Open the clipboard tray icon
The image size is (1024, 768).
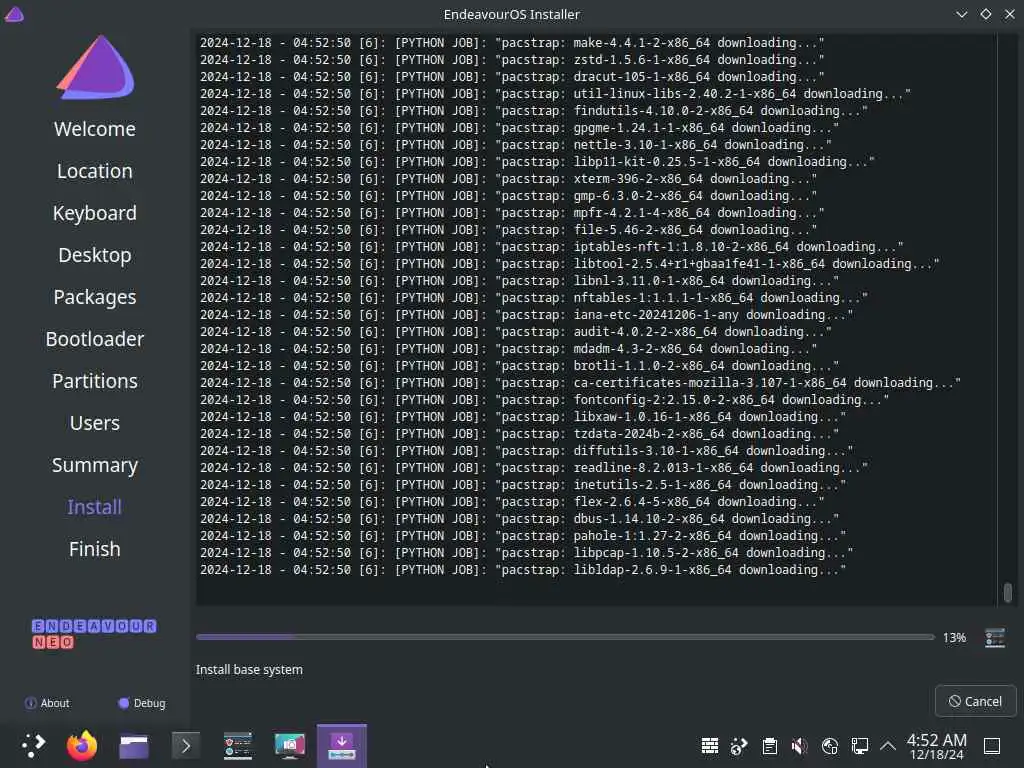(x=770, y=746)
